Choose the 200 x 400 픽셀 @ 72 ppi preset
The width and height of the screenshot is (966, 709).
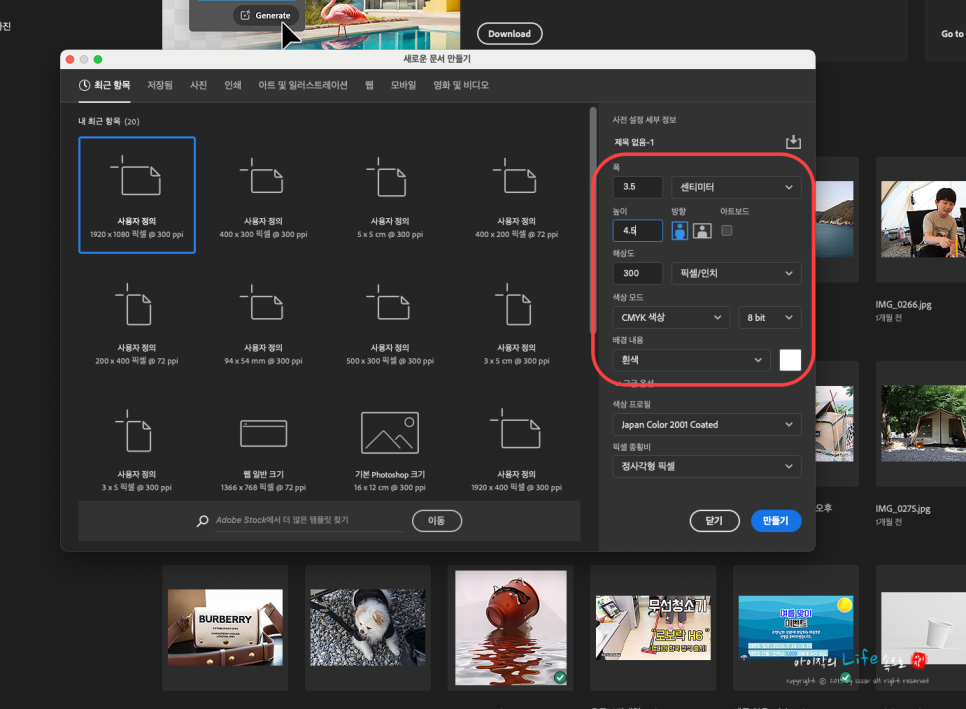[x=137, y=322]
